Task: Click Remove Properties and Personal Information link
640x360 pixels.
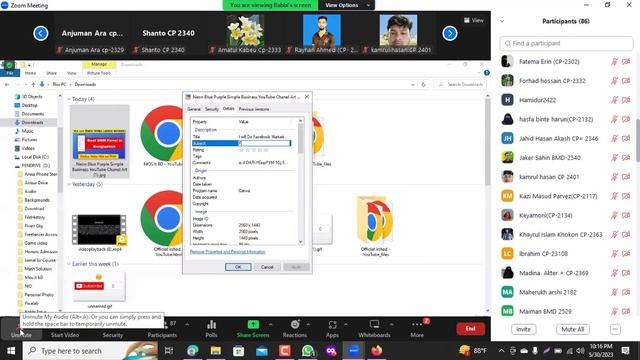Action: tap(227, 252)
